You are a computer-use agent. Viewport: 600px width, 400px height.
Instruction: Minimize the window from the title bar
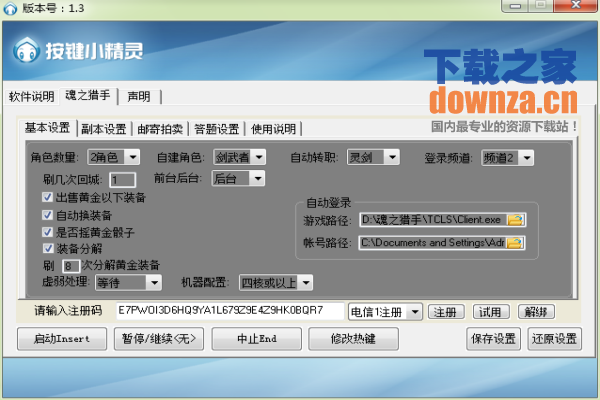(x=515, y=6)
